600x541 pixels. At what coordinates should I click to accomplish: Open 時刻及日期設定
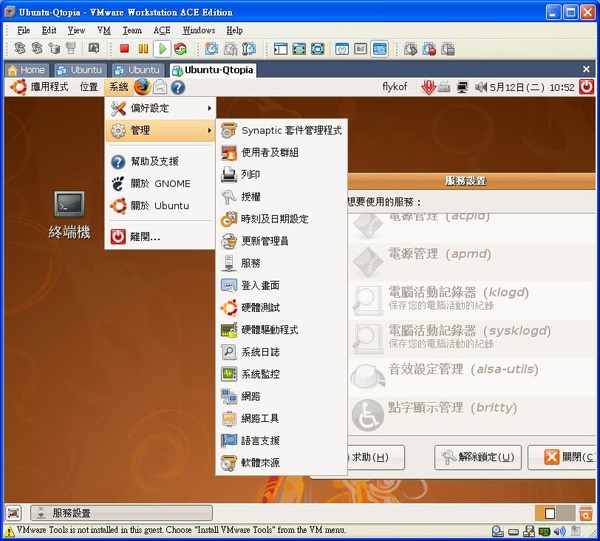point(282,219)
